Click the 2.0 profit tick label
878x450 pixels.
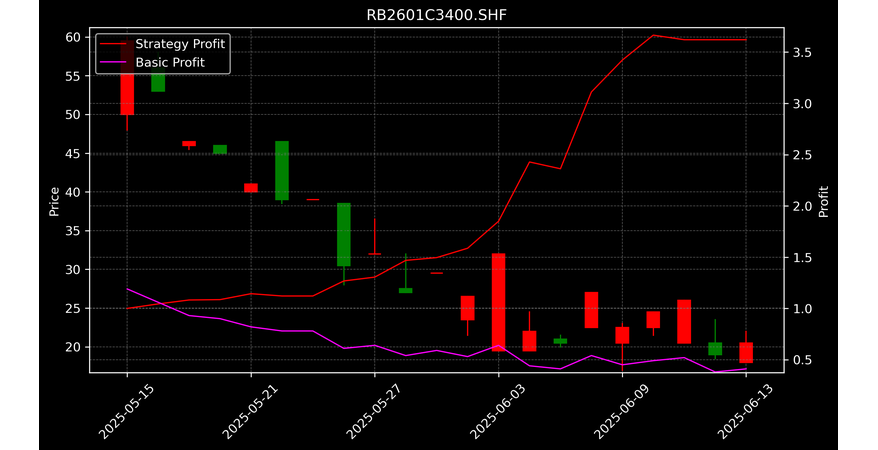pos(801,207)
